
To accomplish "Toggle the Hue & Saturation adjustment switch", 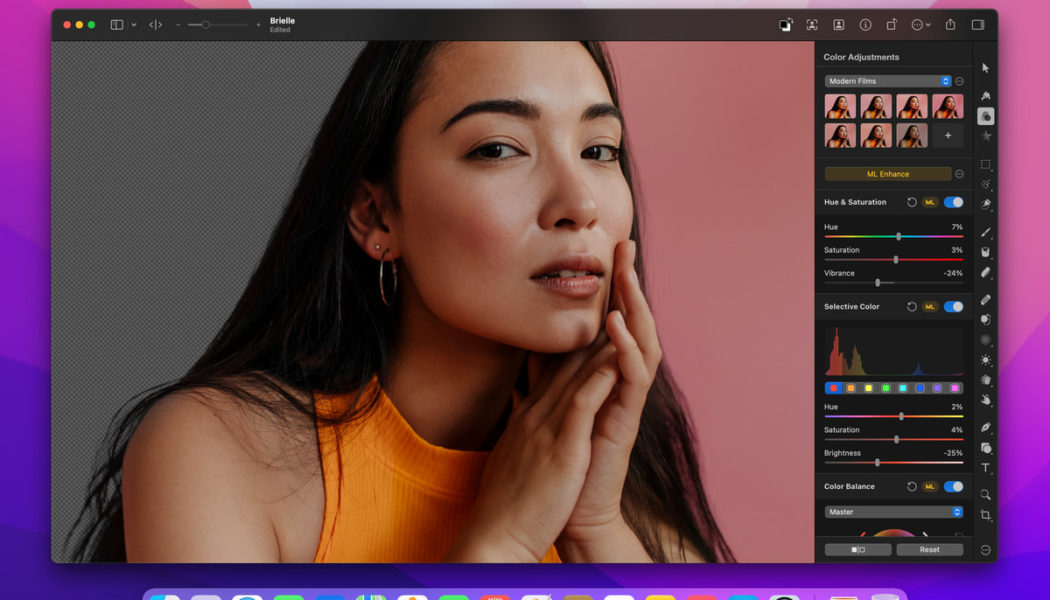I will click(953, 202).
